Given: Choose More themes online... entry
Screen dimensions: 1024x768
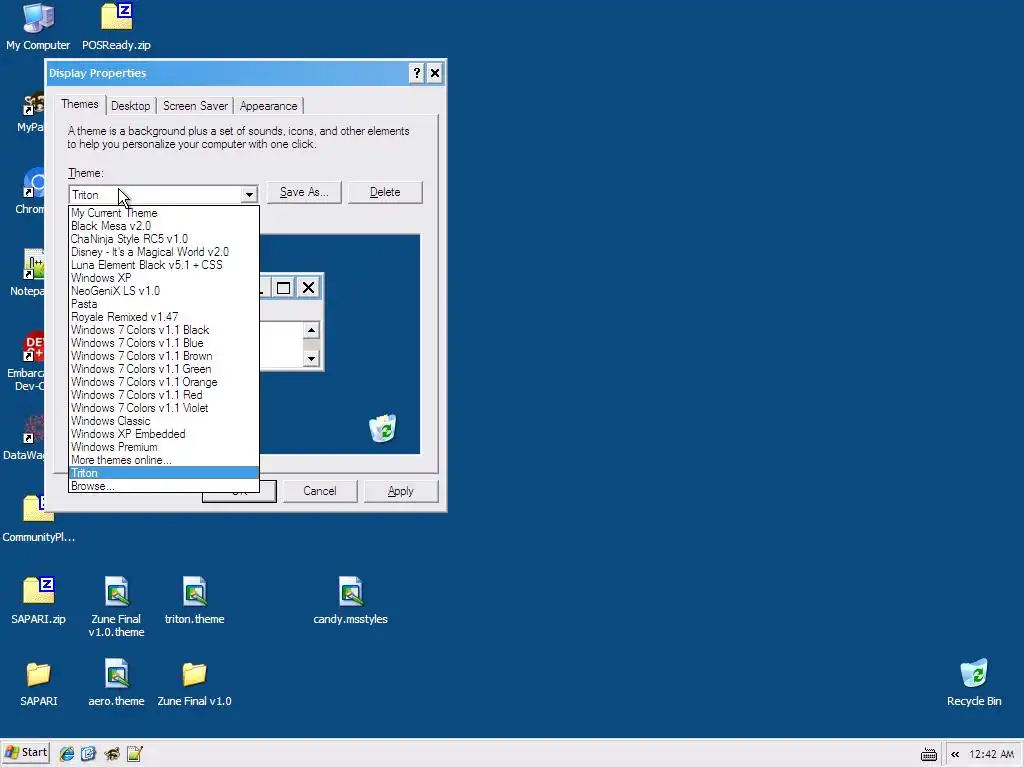Looking at the screenshot, I should (163, 460).
